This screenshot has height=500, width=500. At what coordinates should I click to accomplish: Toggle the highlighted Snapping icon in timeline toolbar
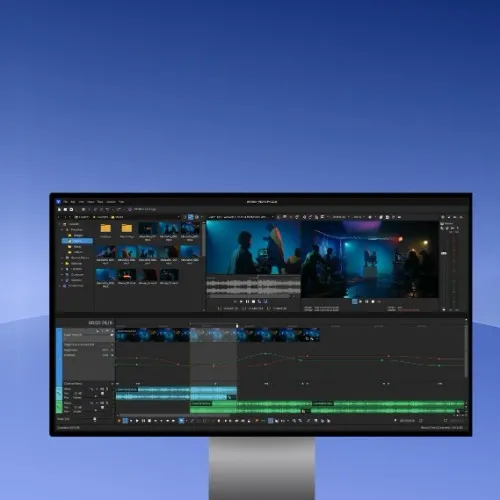point(271,421)
